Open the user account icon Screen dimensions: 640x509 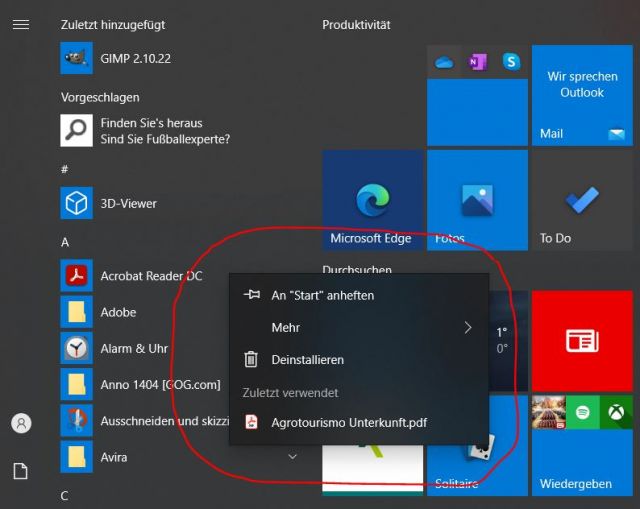pyautogui.click(x=21, y=423)
